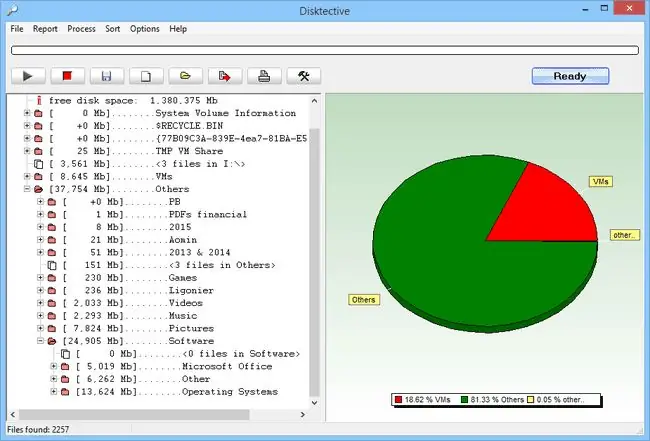Print the report with printer icon
The image size is (650, 441).
(x=264, y=76)
